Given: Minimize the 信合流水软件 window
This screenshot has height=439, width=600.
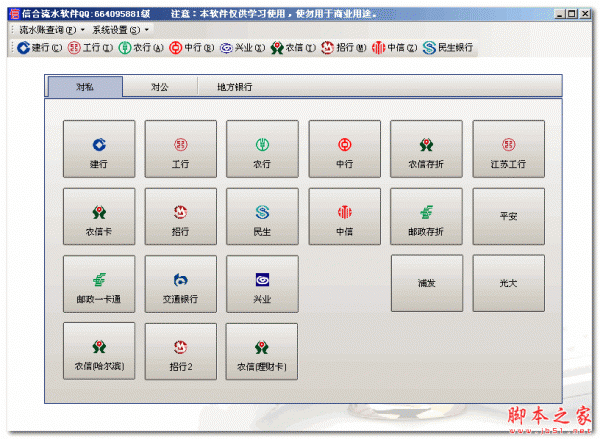Looking at the screenshot, I should pos(560,14).
